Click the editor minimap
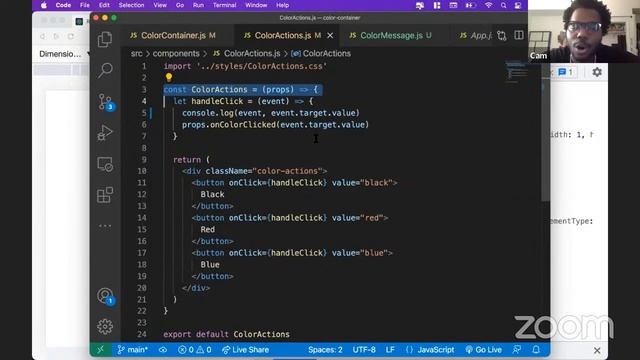Screen dimensions: 640x360 pyautogui.click(x=516, y=72)
